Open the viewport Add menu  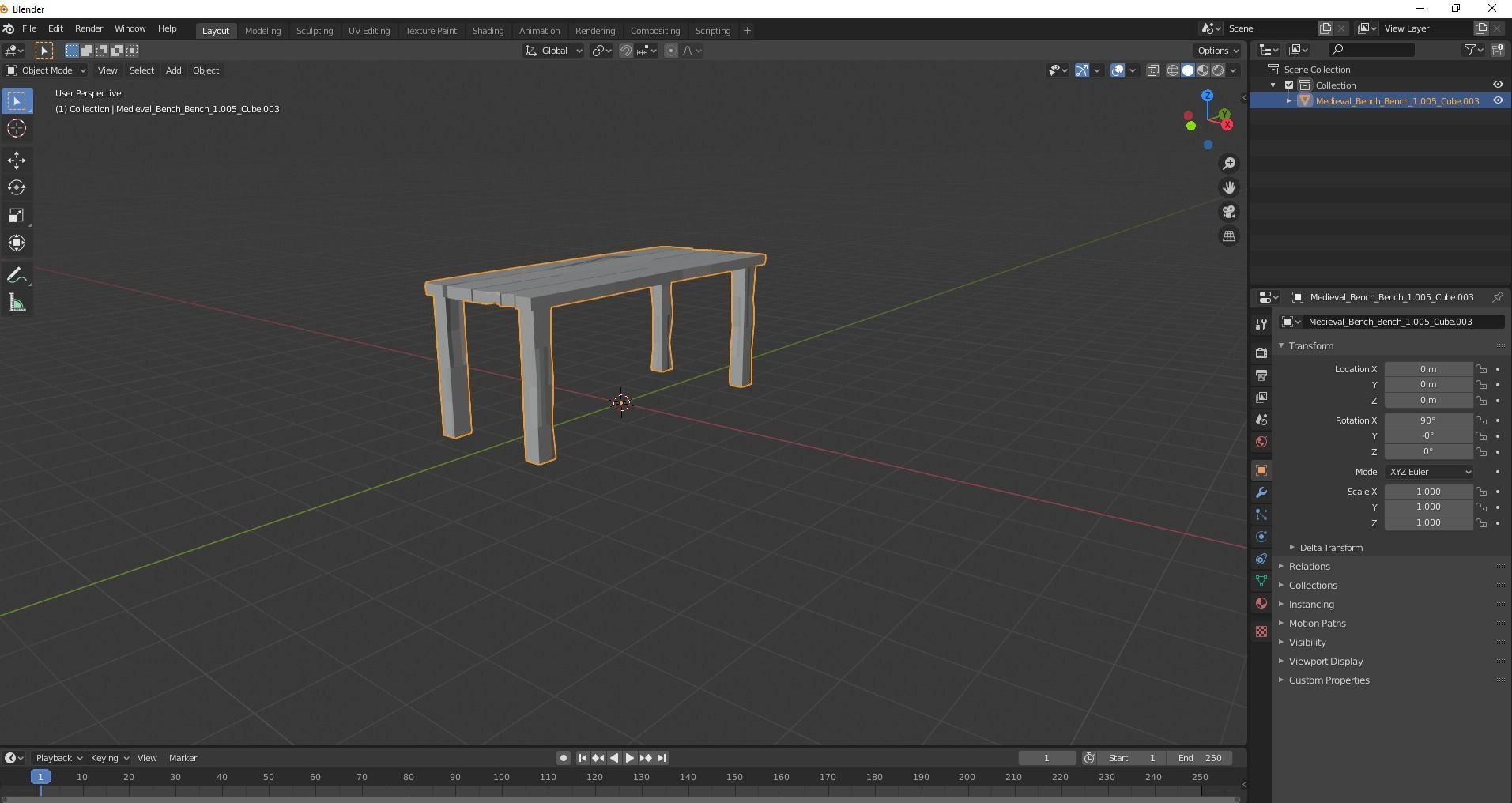173,70
